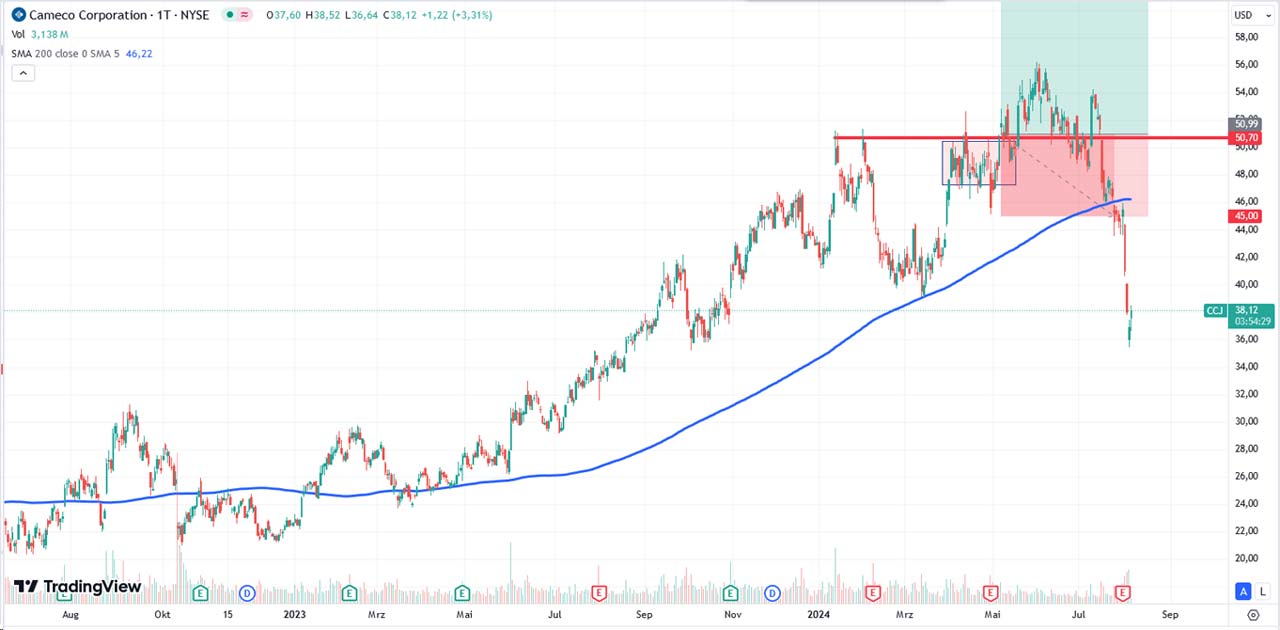Toggle logarithmic scale with the L button

click(1262, 592)
